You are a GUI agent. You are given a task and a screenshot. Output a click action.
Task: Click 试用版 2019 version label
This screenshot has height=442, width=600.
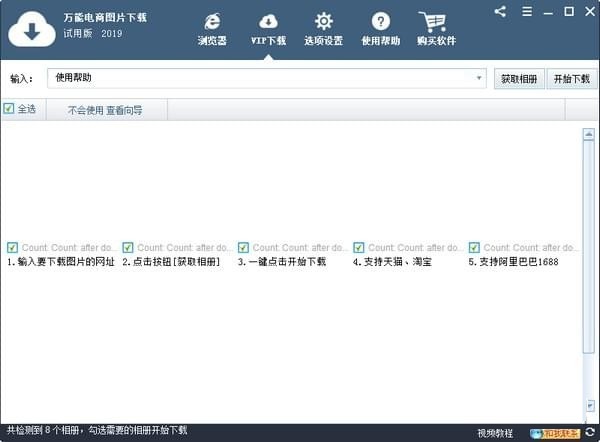(93, 33)
